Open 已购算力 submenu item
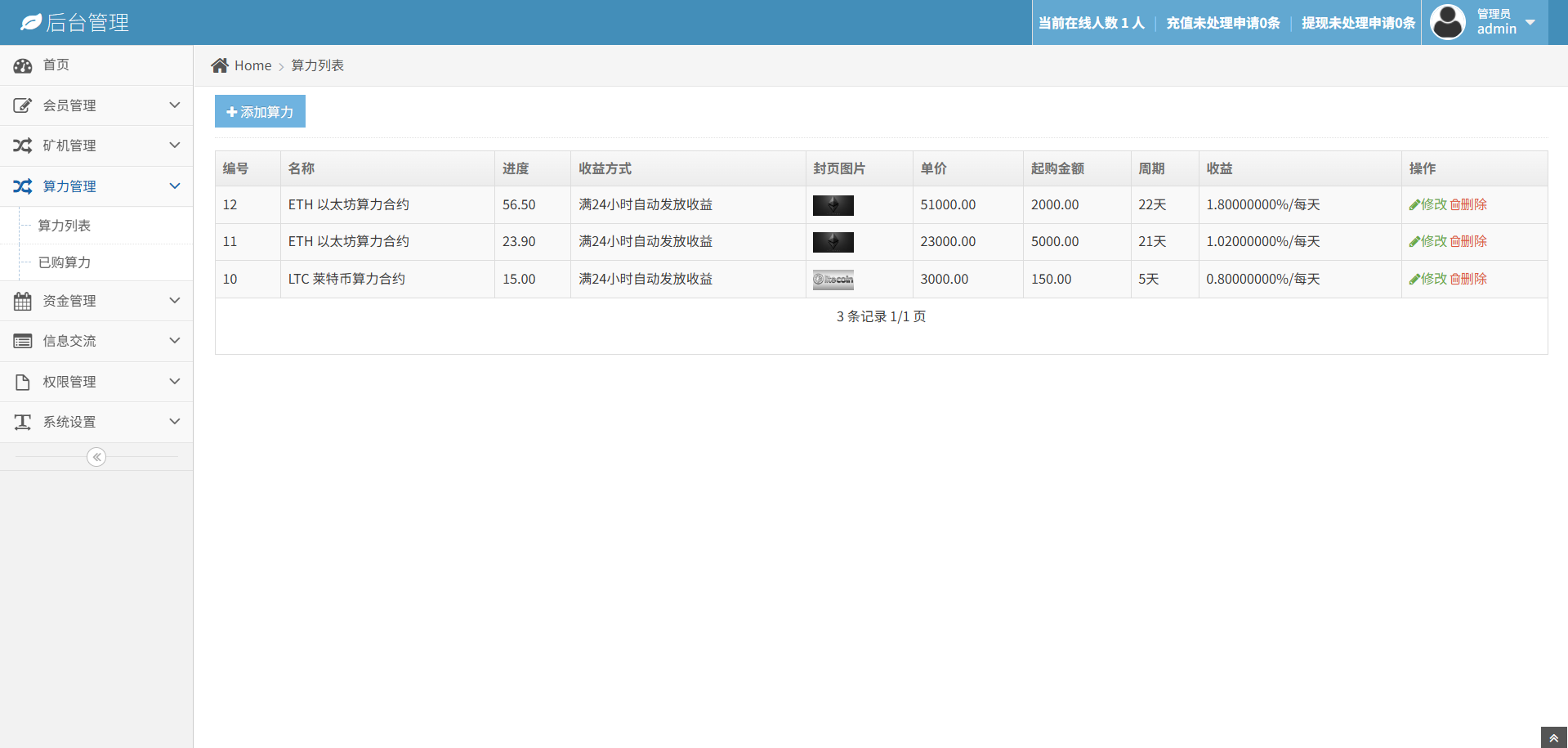 point(65,262)
